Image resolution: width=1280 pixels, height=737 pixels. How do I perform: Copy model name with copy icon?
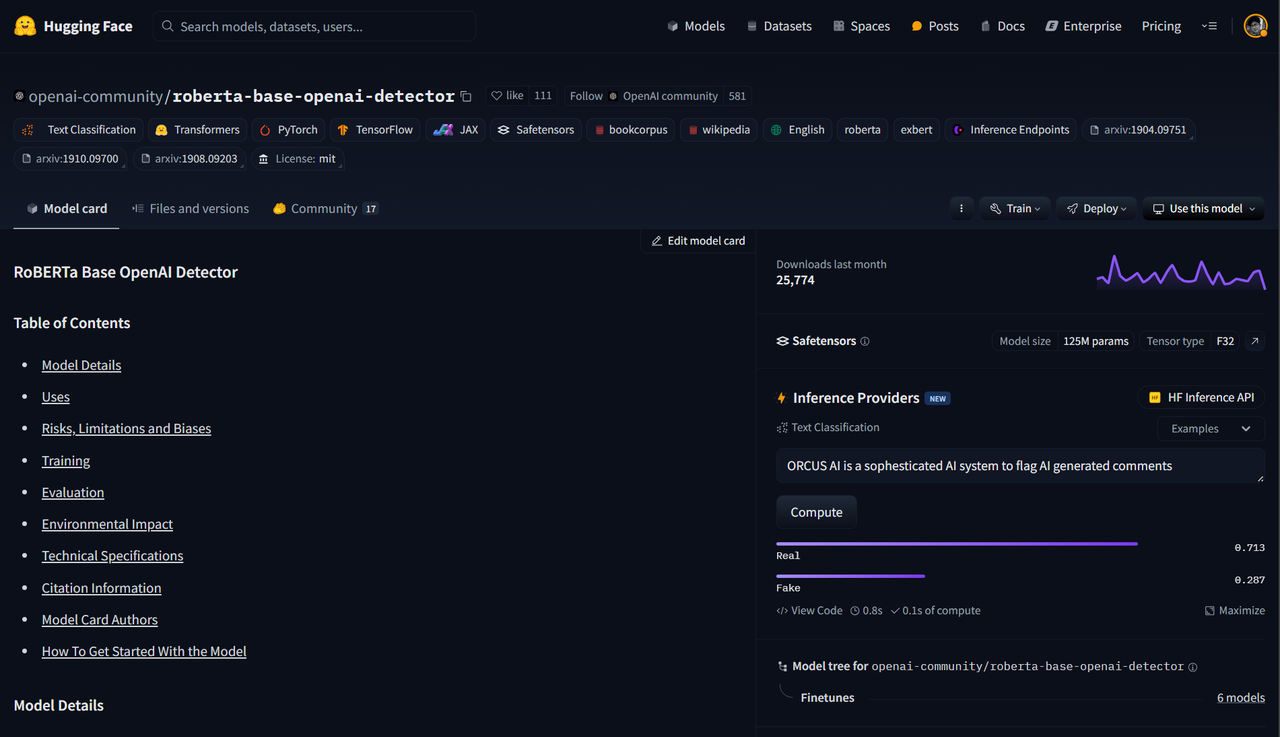click(x=466, y=96)
